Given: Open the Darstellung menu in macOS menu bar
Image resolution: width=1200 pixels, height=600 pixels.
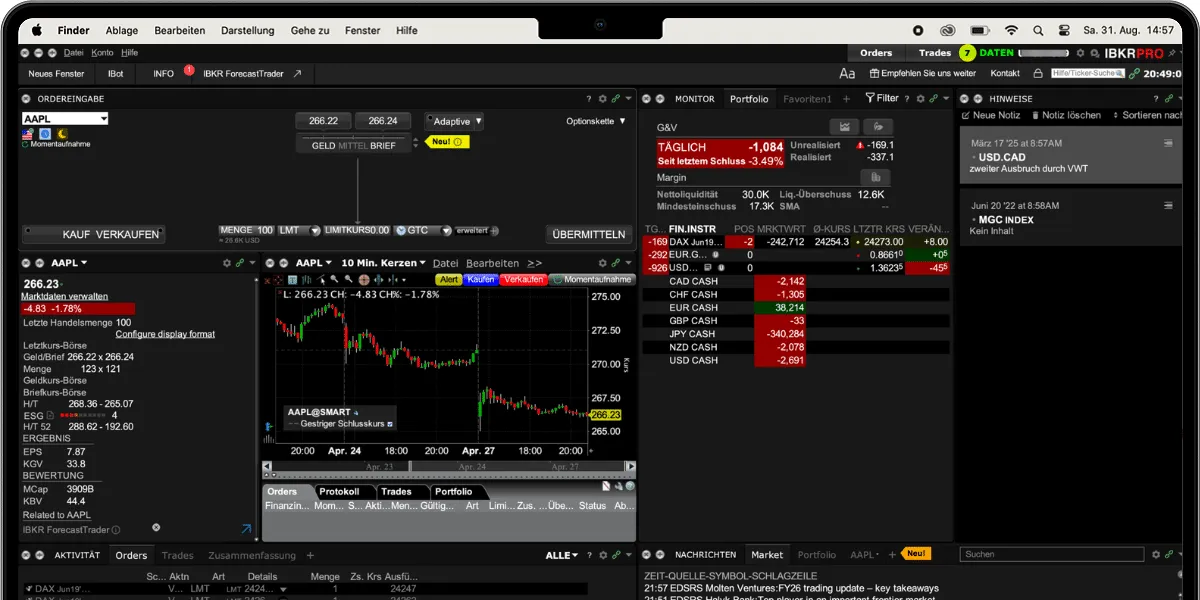Looking at the screenshot, I should (246, 30).
